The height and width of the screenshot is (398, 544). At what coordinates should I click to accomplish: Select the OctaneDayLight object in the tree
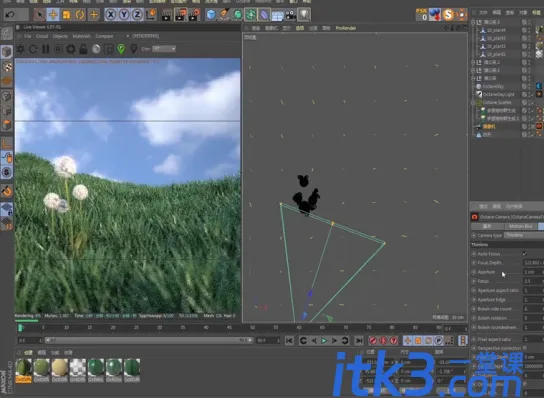click(499, 94)
